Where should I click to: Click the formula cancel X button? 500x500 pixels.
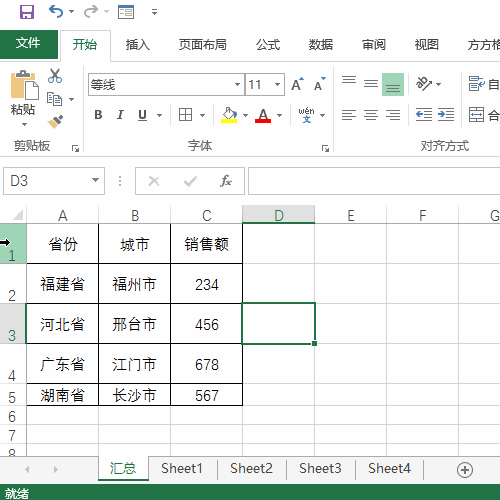click(x=154, y=181)
